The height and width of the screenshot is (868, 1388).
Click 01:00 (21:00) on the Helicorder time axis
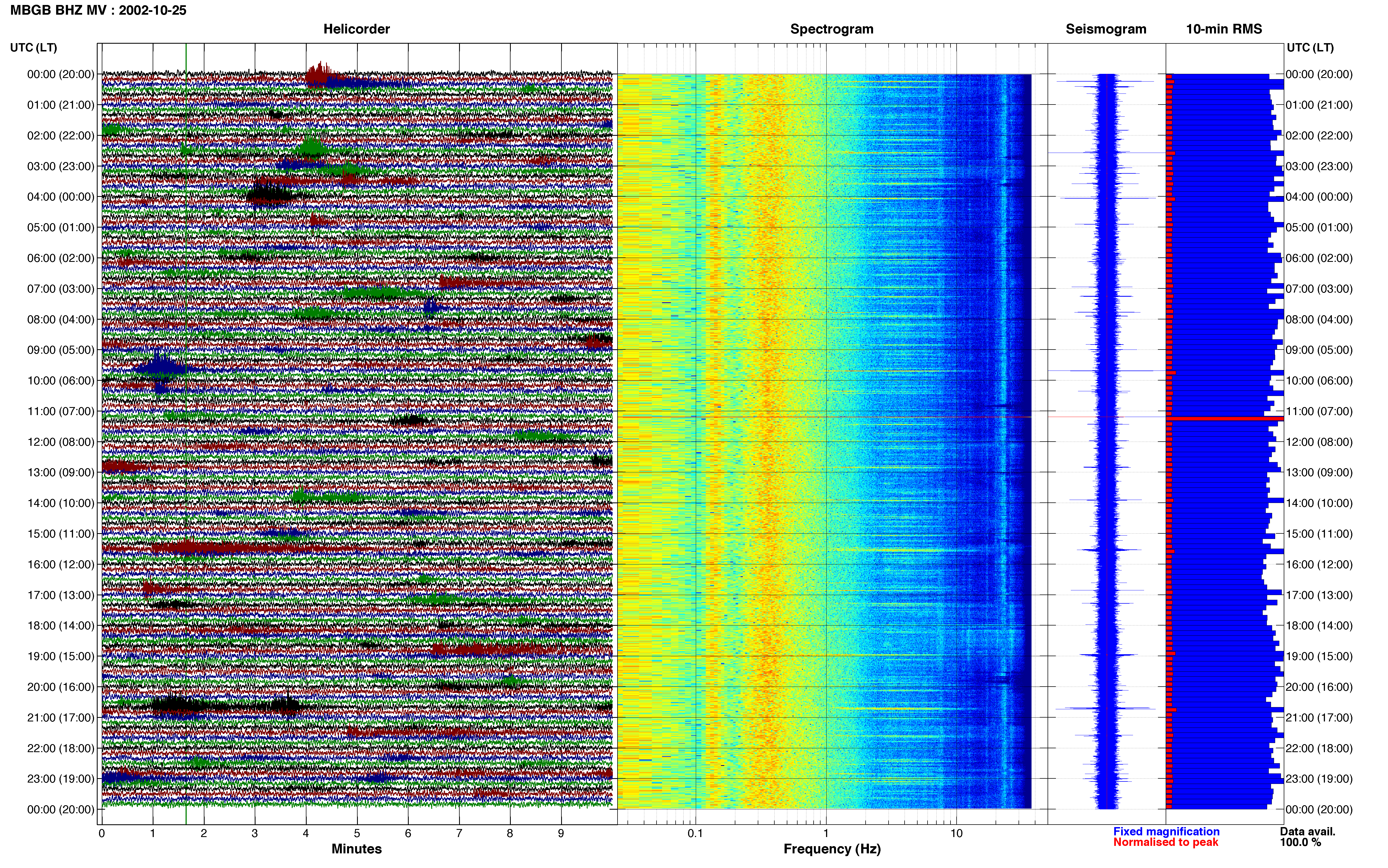pyautogui.click(x=61, y=105)
